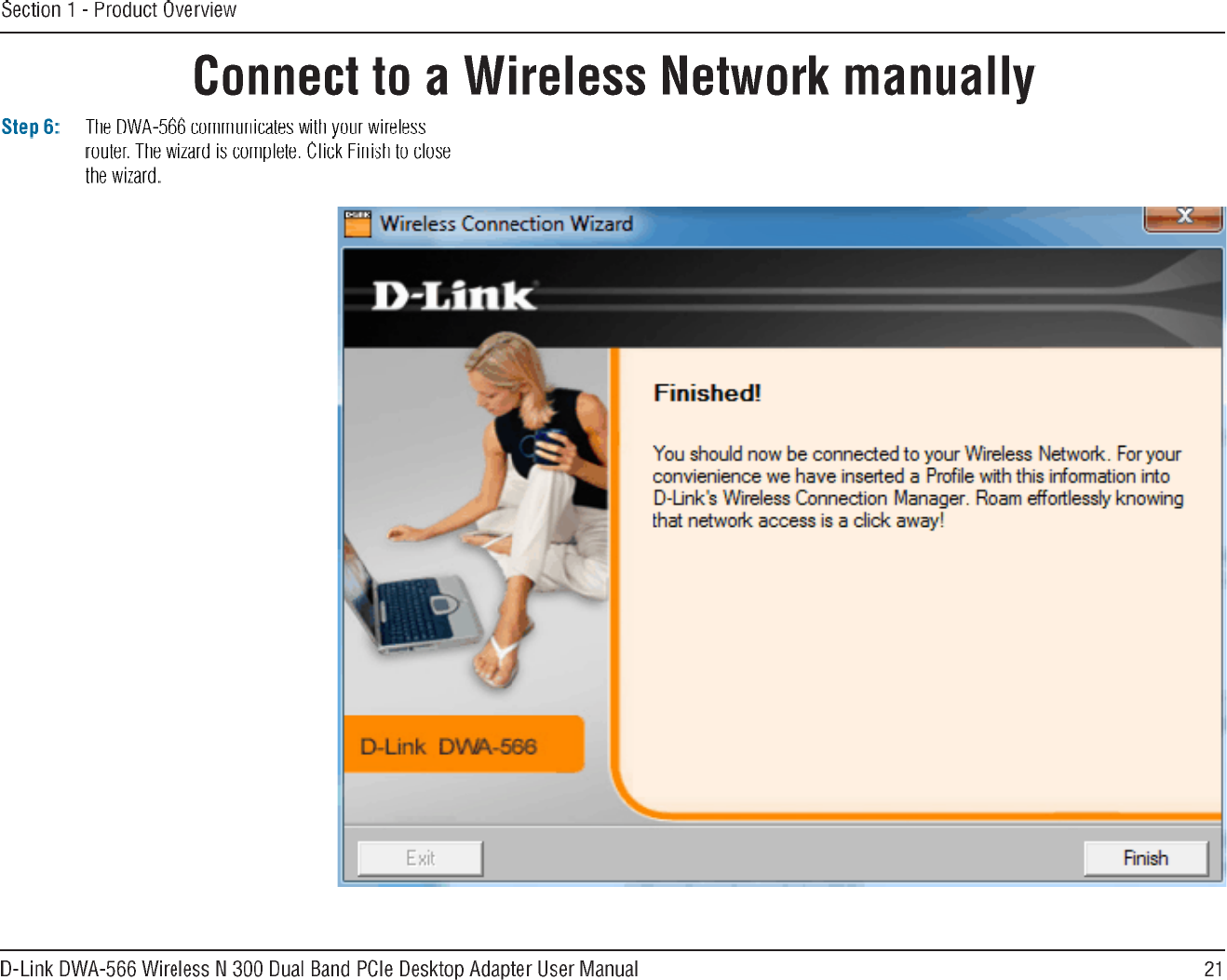Click the Wireless Connection Wizard title text
The width and height of the screenshot is (1227, 980).
click(x=506, y=223)
